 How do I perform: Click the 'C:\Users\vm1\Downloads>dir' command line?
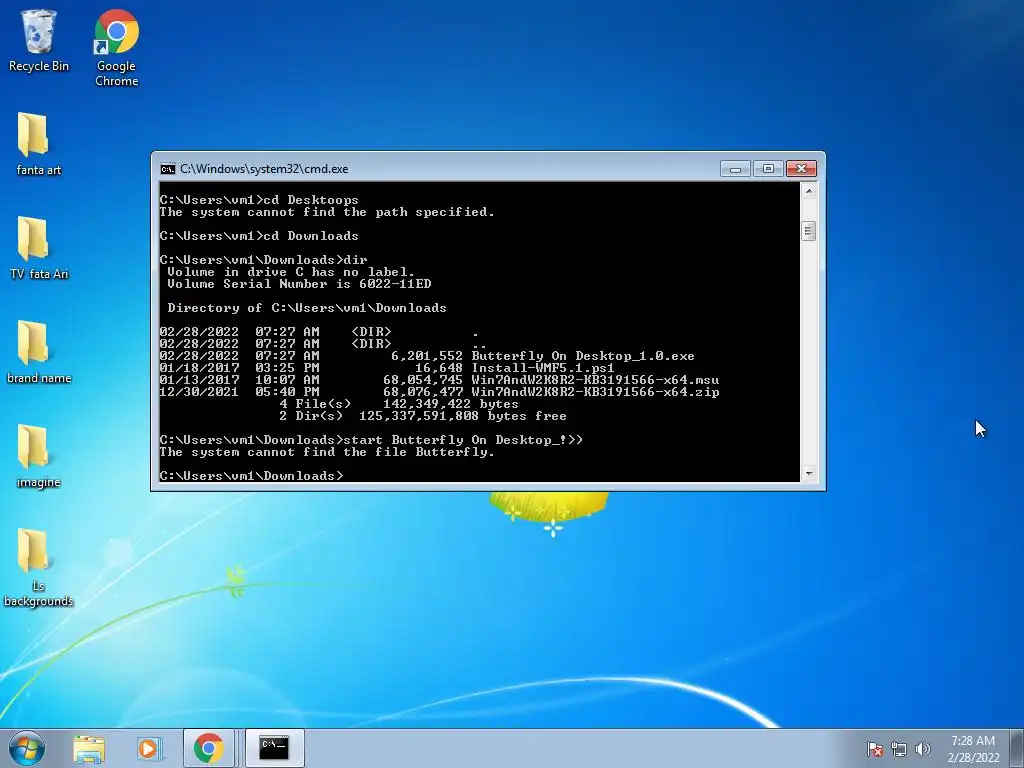(263, 260)
